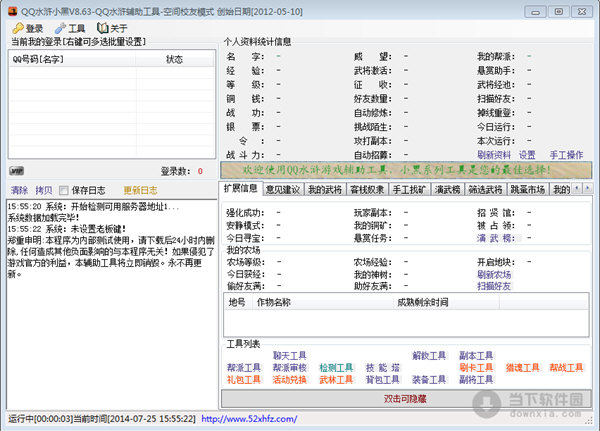The image size is (600, 431).
Task: Open the www.52xhfz.com link
Action: pos(249,419)
